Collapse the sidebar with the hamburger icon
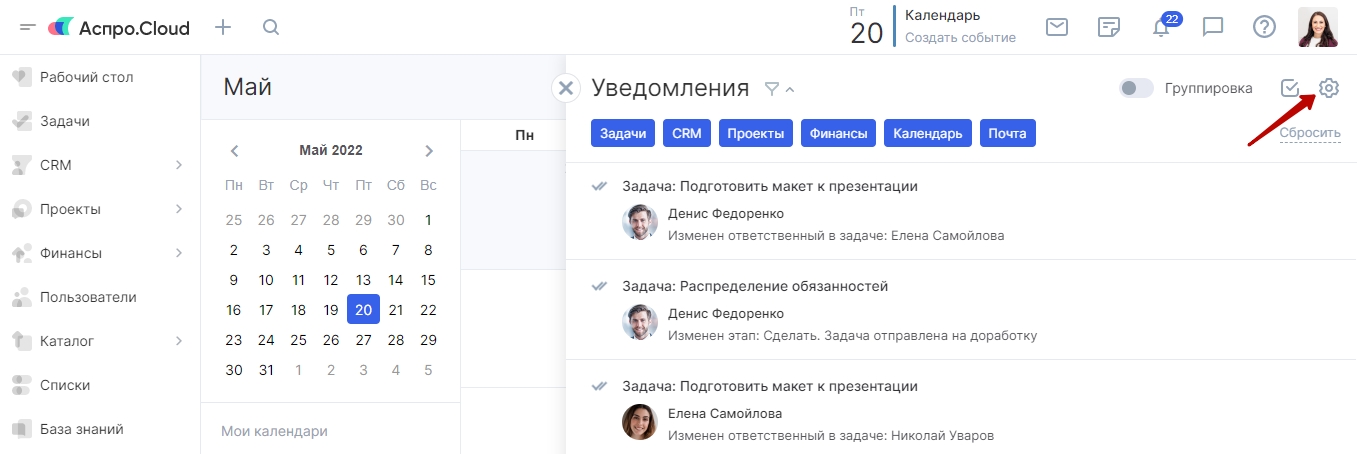Viewport: 1357px width, 454px height. [x=28, y=27]
